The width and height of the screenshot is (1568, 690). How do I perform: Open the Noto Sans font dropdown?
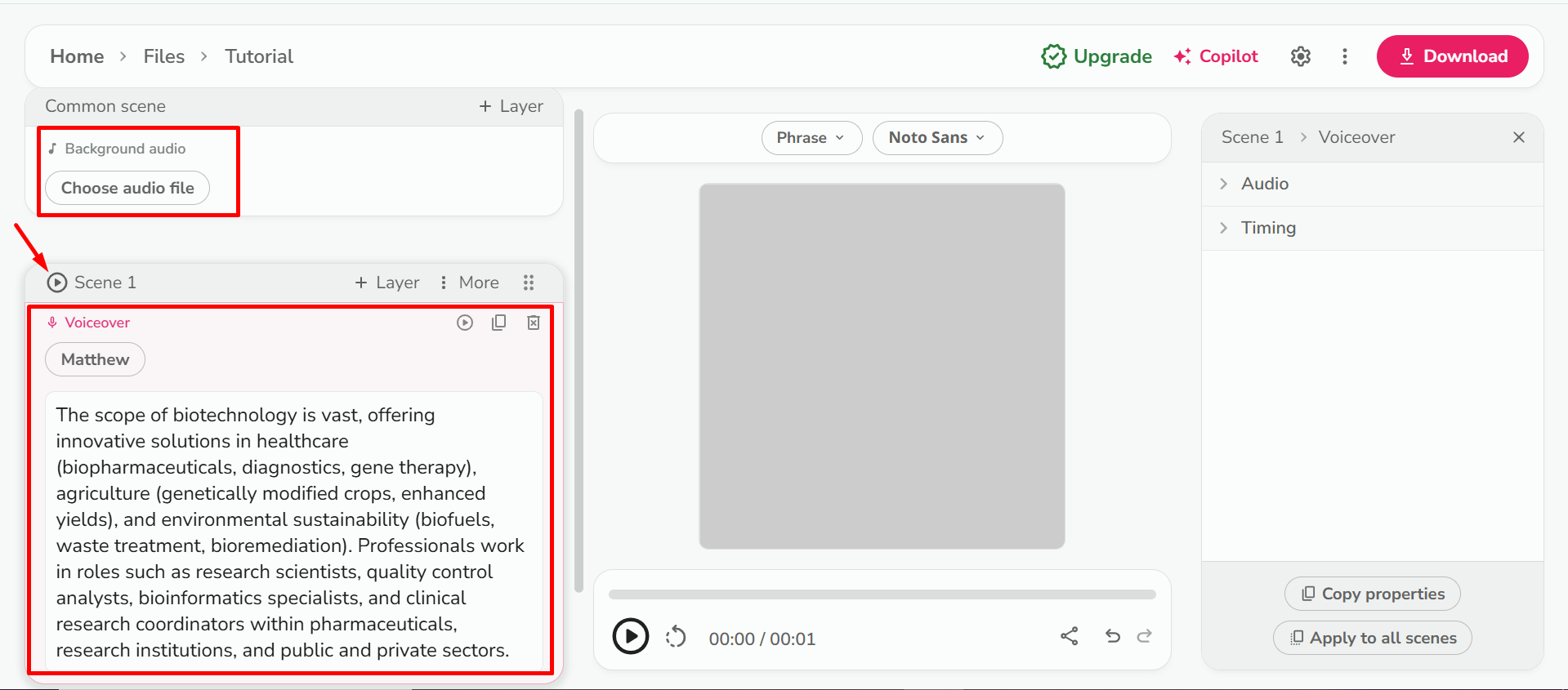(937, 138)
